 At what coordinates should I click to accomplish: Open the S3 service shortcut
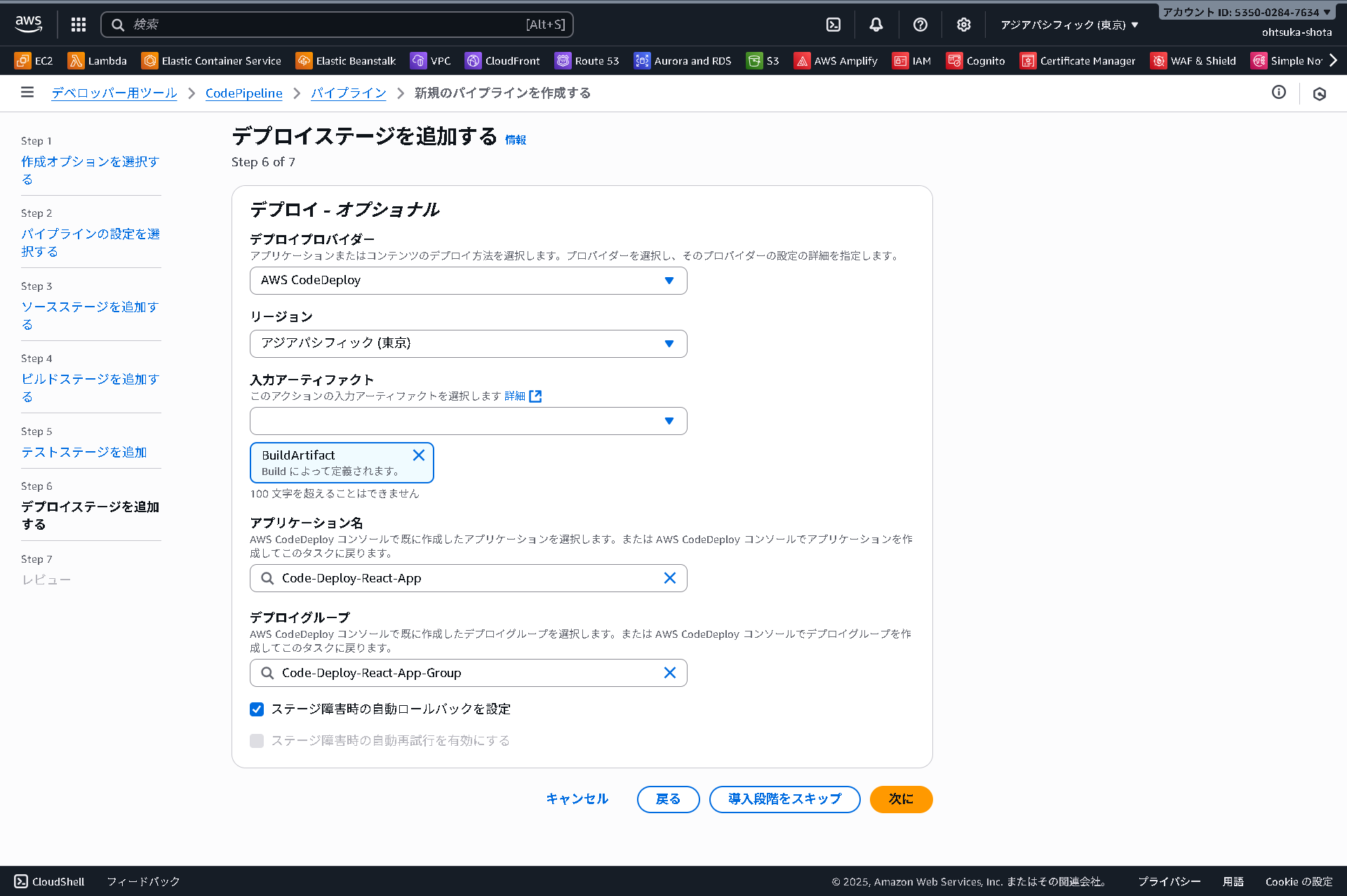763,60
